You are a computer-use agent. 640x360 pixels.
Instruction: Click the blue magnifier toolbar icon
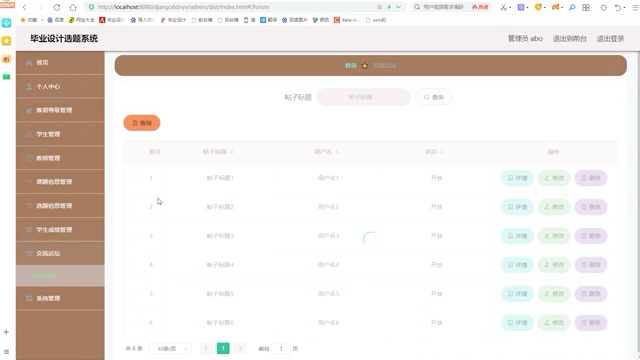pos(572,7)
